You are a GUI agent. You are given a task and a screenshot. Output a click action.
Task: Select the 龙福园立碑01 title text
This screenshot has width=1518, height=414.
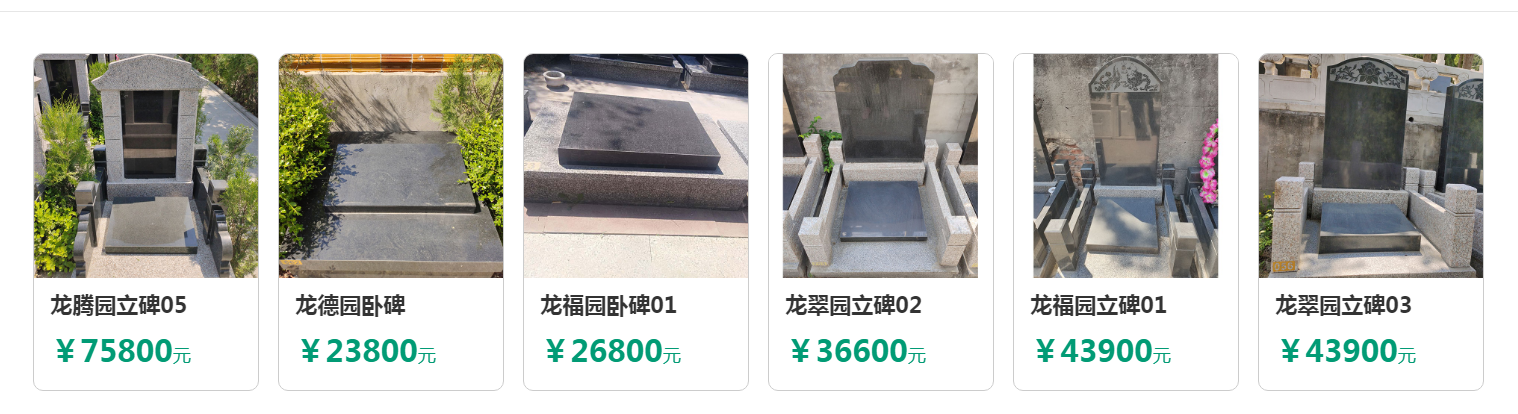pos(1099,305)
